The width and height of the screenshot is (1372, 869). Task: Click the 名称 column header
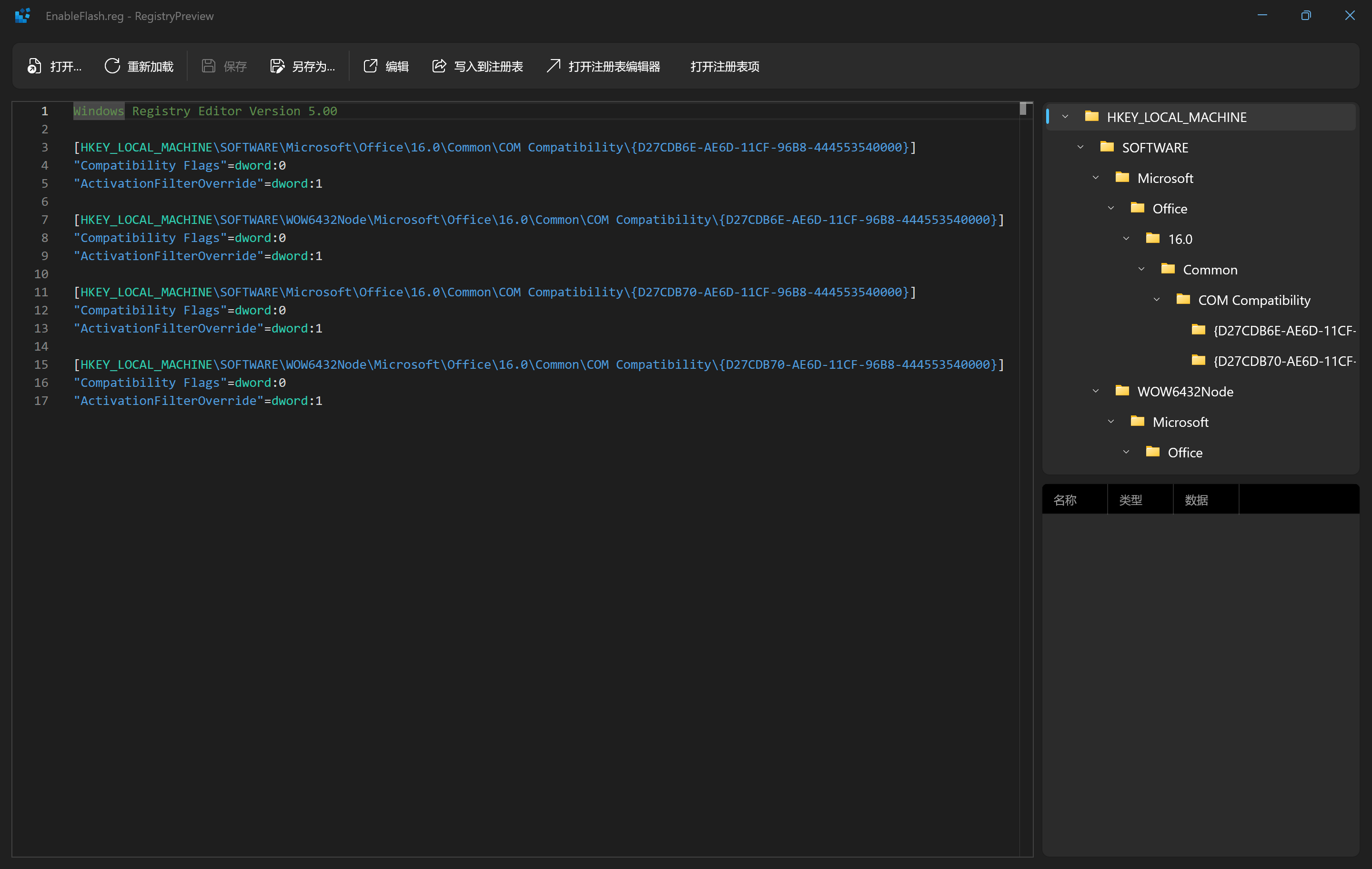(1064, 500)
